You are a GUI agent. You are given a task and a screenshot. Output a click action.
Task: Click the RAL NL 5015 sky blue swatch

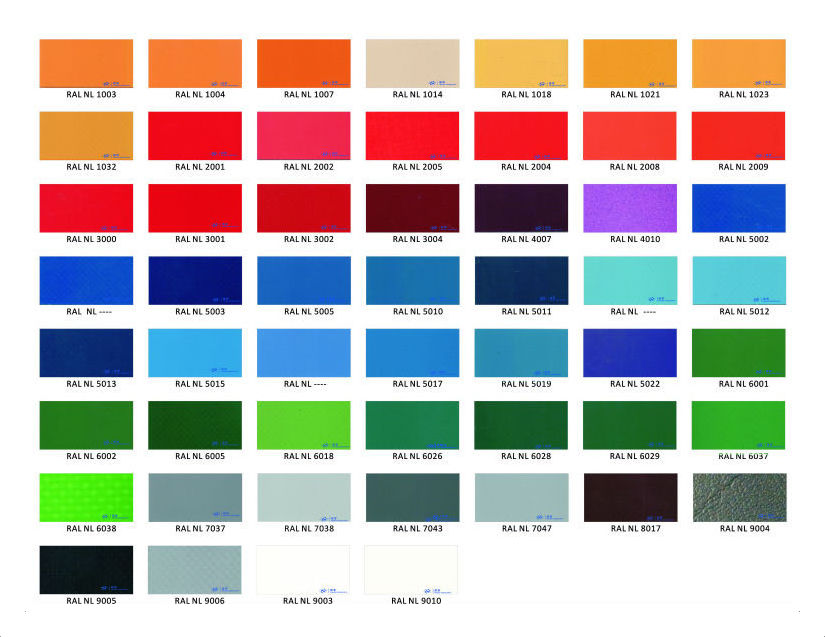tap(195, 352)
